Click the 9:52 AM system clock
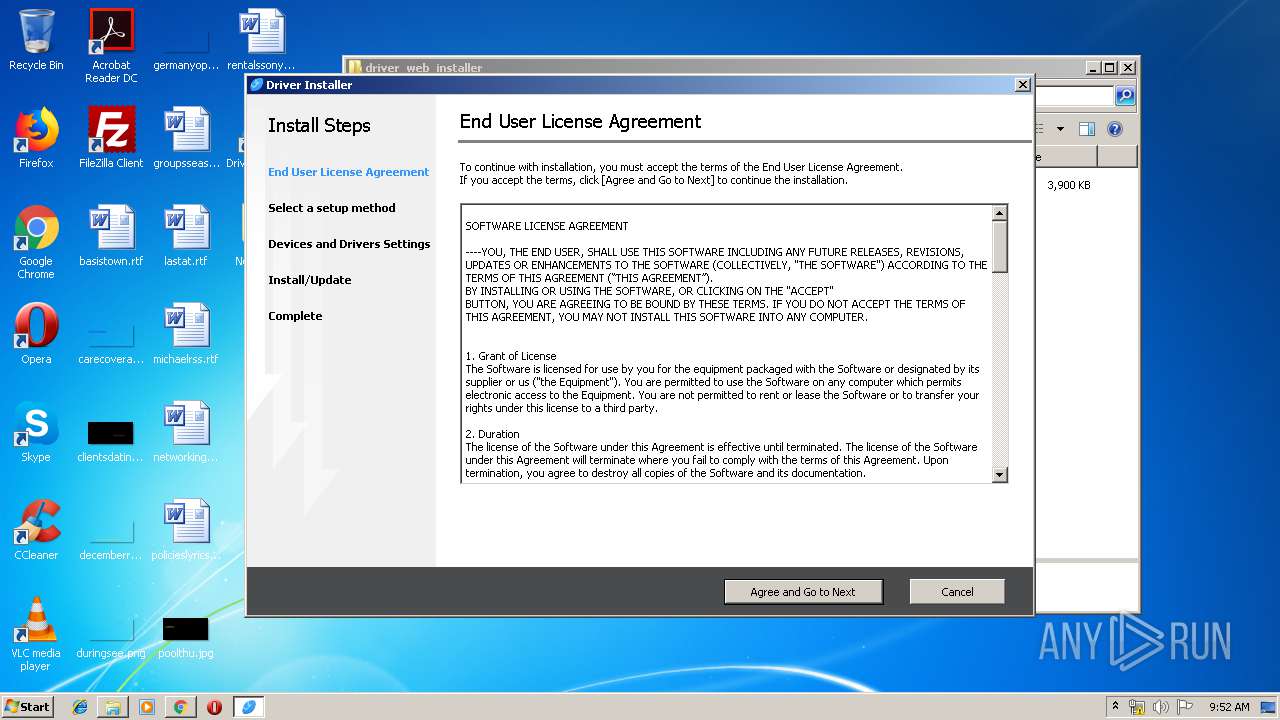This screenshot has height=720, width=1280. [x=1229, y=707]
